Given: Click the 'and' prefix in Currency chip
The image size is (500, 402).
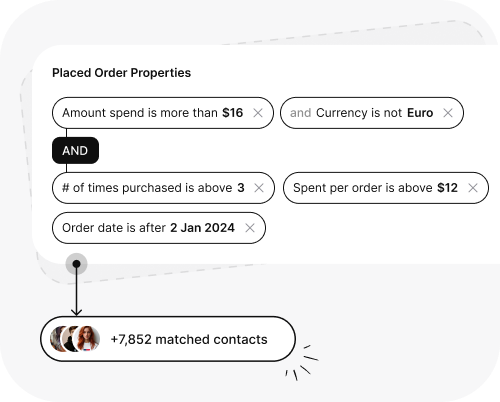Looking at the screenshot, I should coord(300,113).
